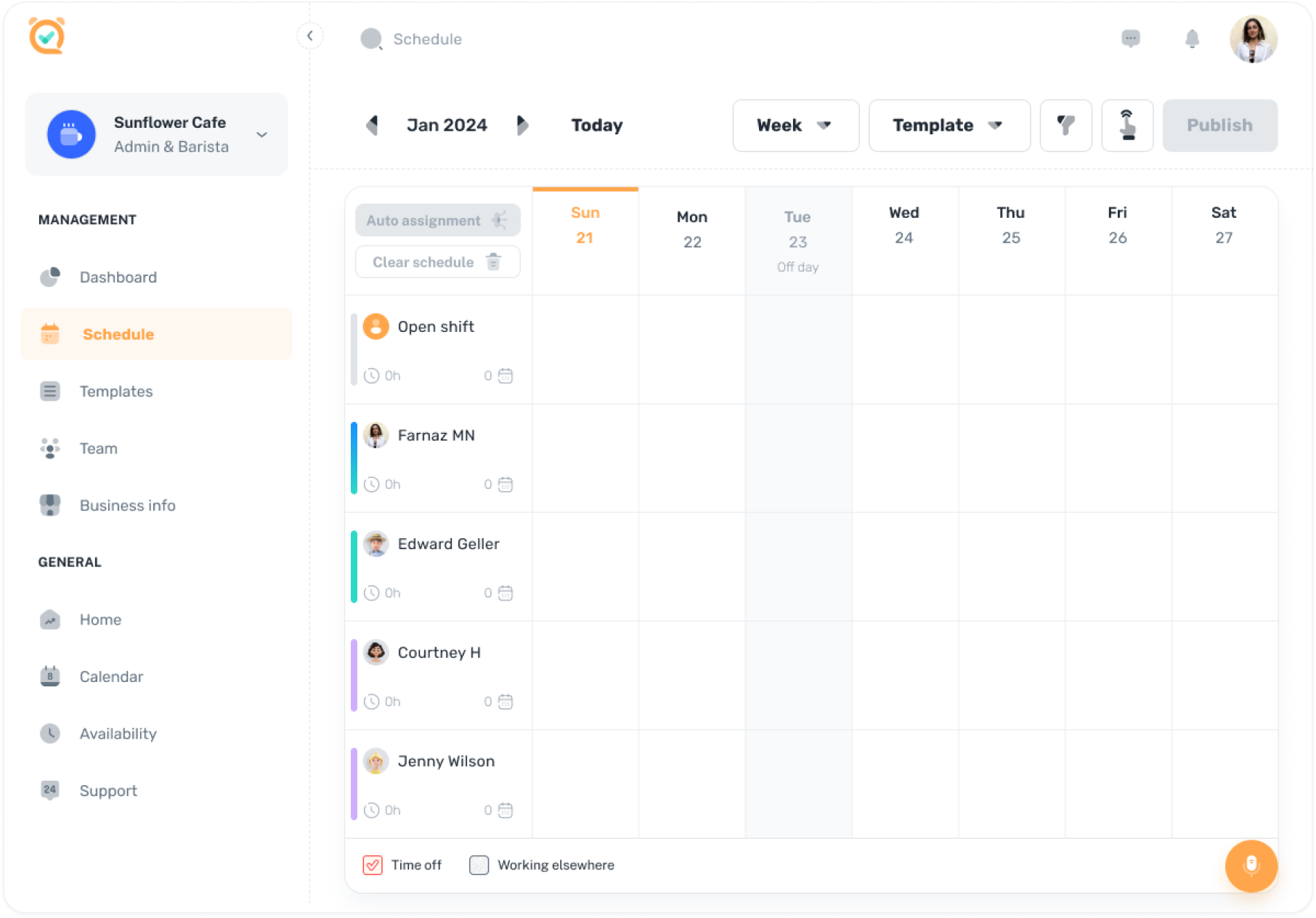This screenshot has height=918, width=1316.
Task: Open the user profile avatar
Action: [x=1253, y=39]
